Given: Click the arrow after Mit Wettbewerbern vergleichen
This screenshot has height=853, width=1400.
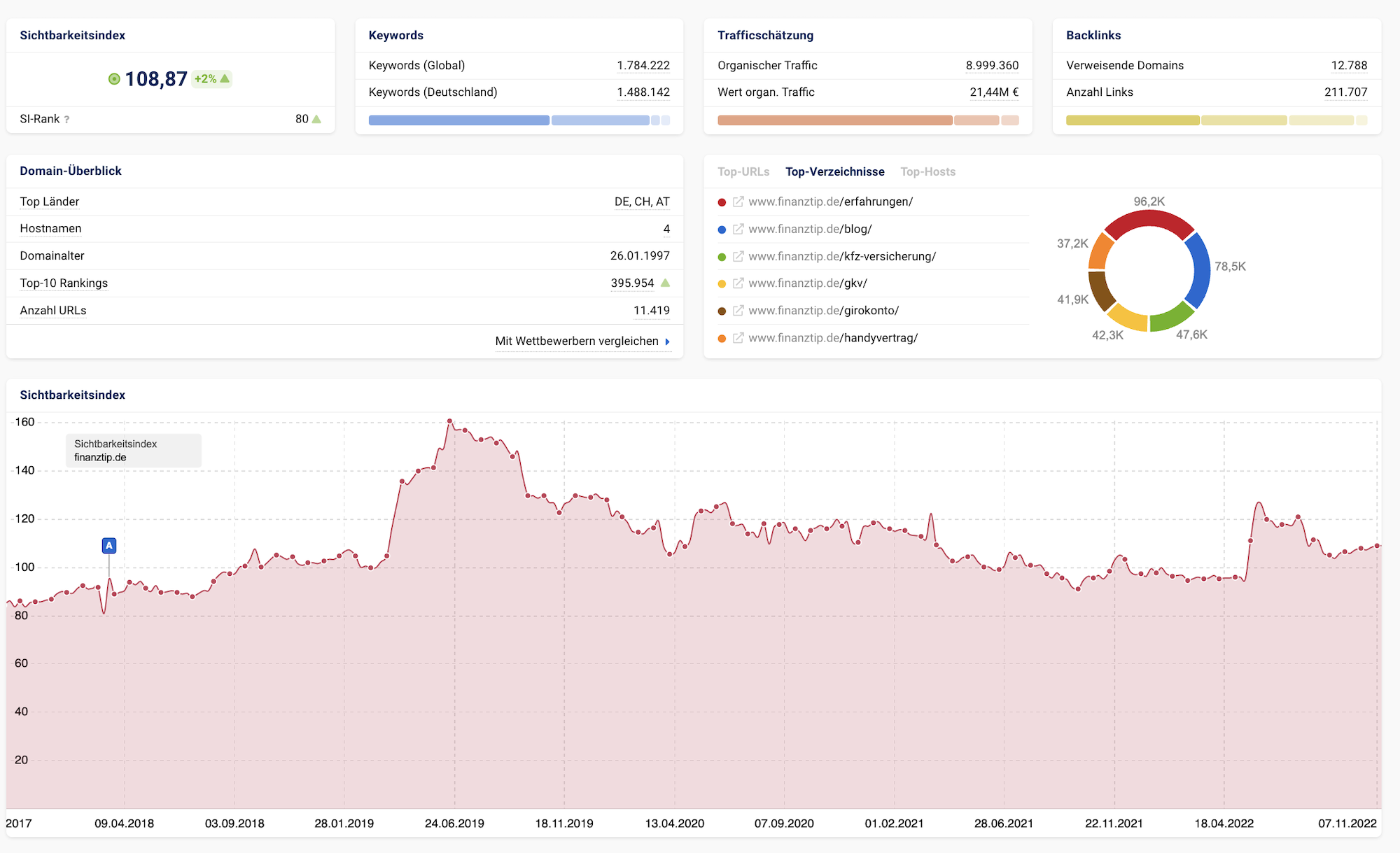Looking at the screenshot, I should click(x=667, y=341).
